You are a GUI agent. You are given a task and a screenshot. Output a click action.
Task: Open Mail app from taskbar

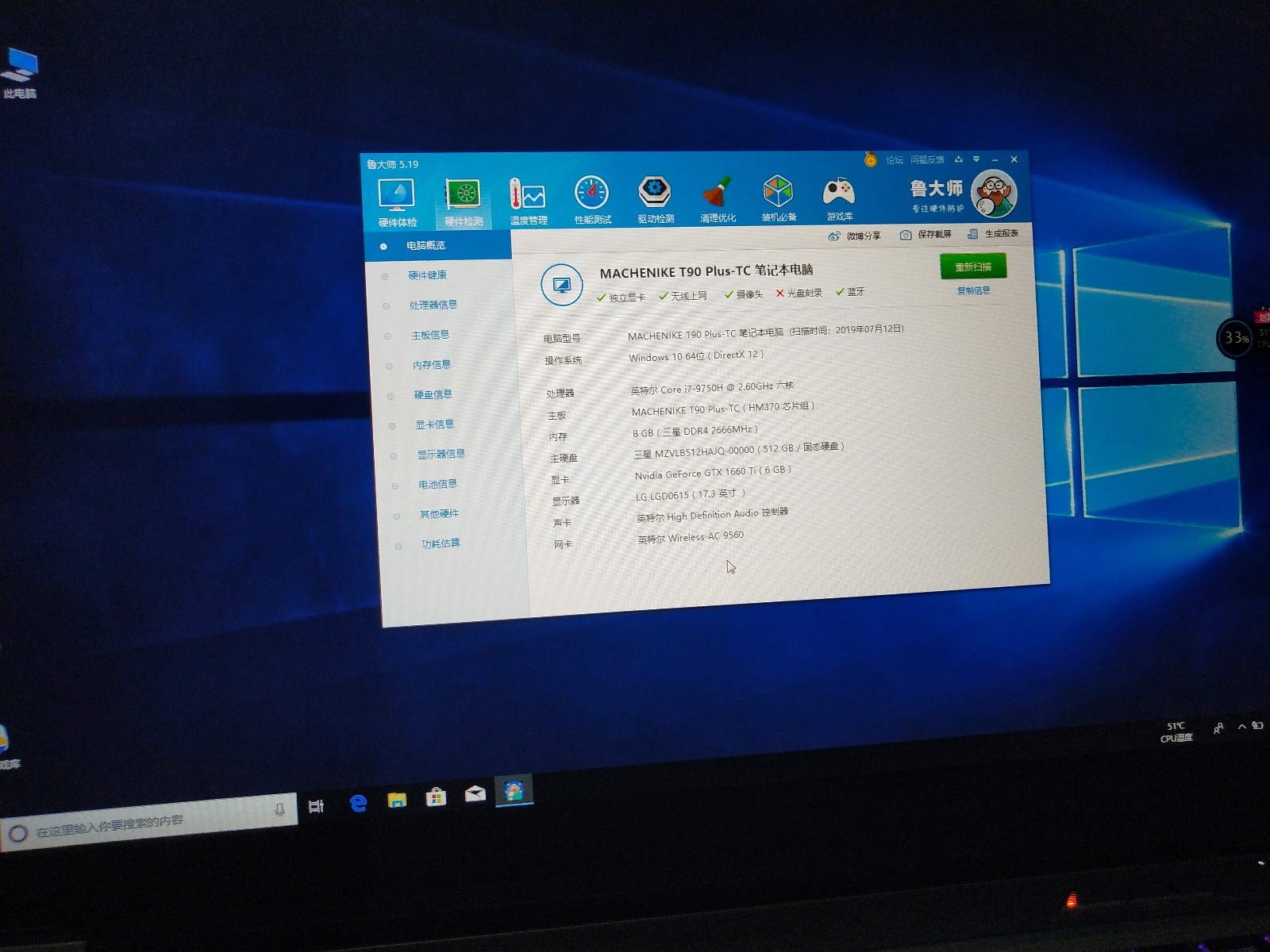[475, 793]
